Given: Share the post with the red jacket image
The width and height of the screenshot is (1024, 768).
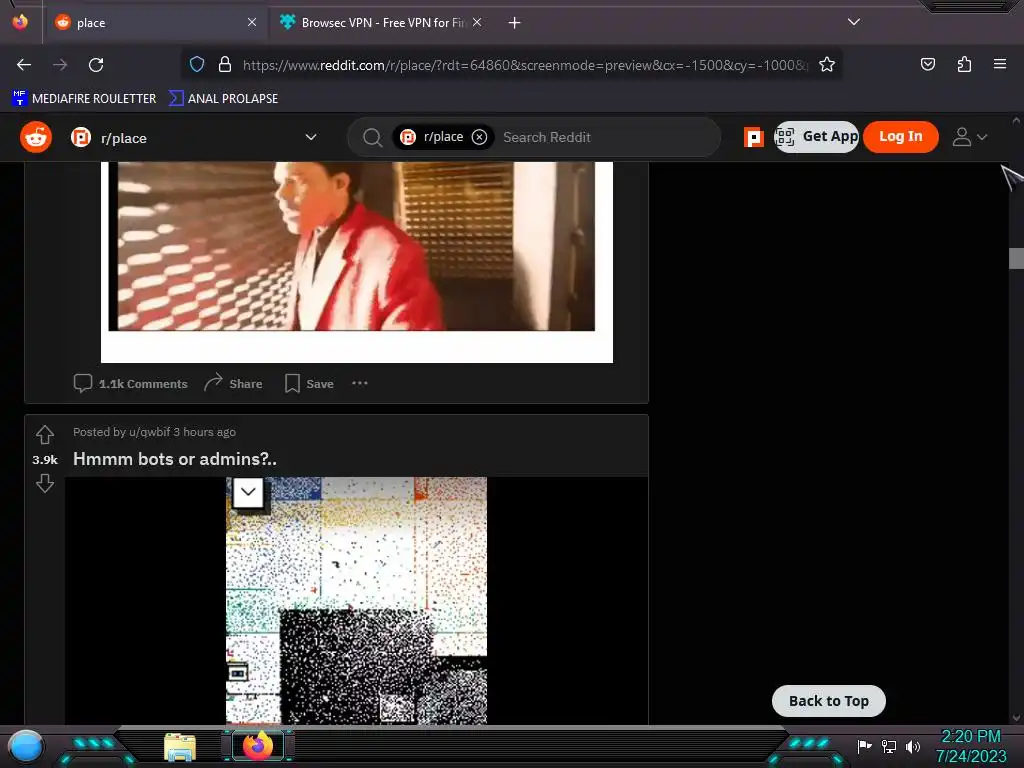Looking at the screenshot, I should [x=233, y=383].
